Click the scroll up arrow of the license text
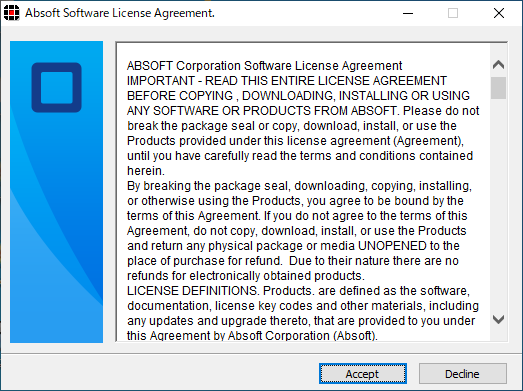 [498, 64]
